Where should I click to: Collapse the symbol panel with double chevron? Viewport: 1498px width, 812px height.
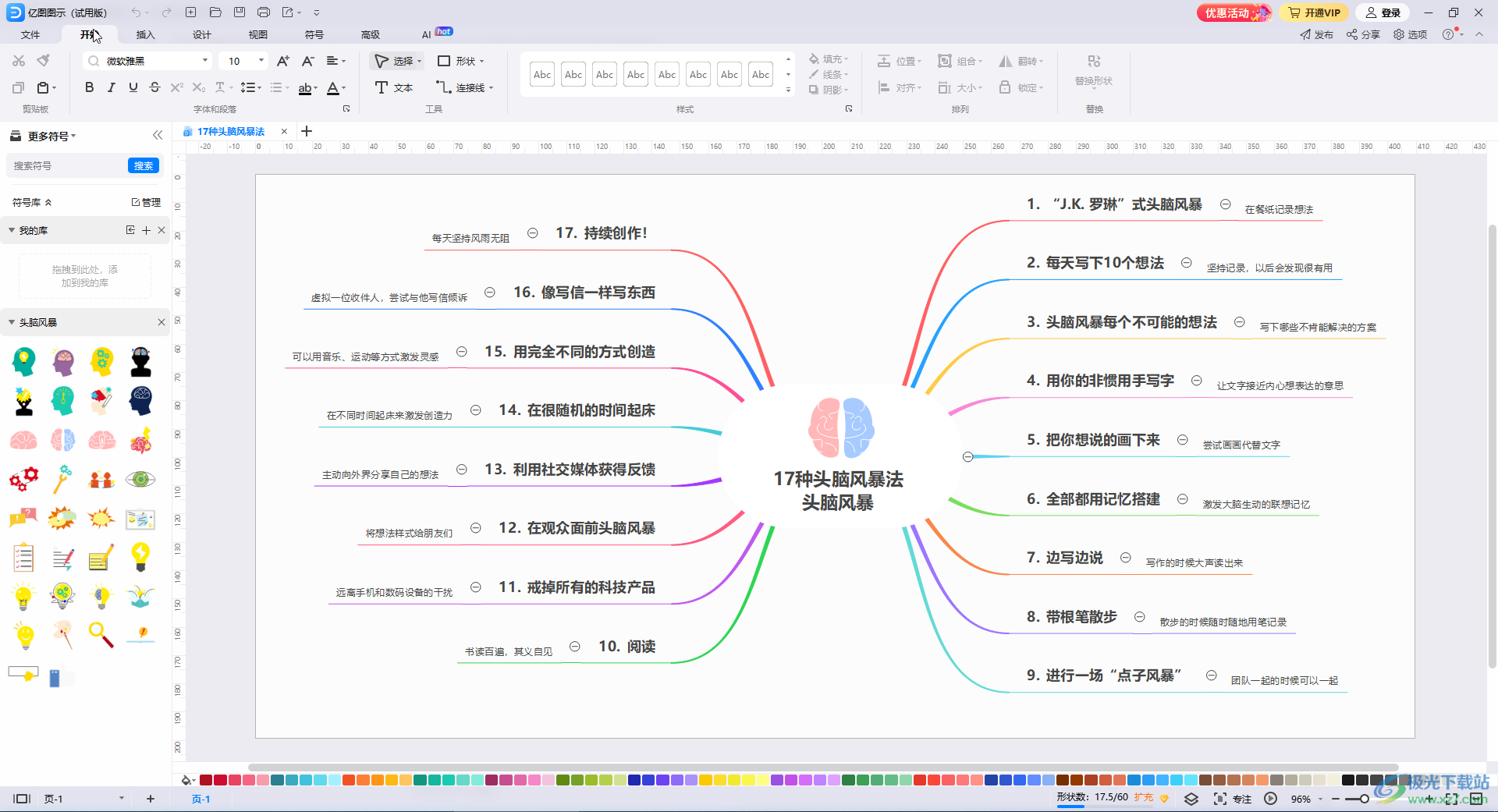pos(158,135)
